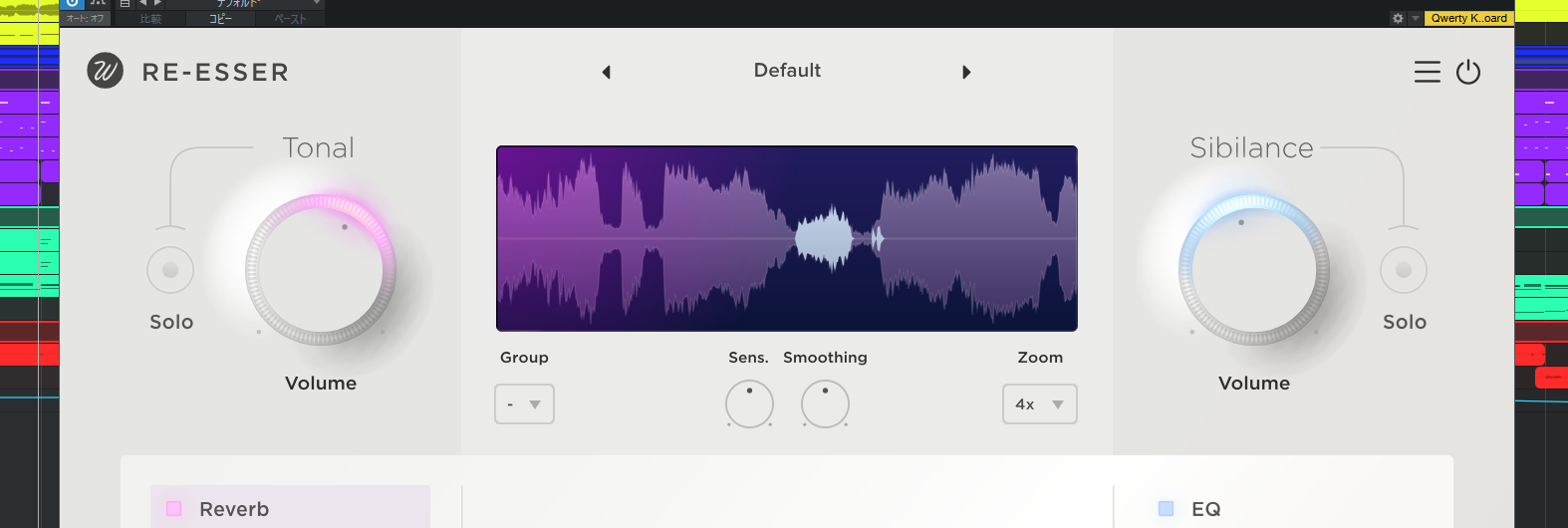
Task: Select the Reverb tab
Action: click(x=289, y=508)
